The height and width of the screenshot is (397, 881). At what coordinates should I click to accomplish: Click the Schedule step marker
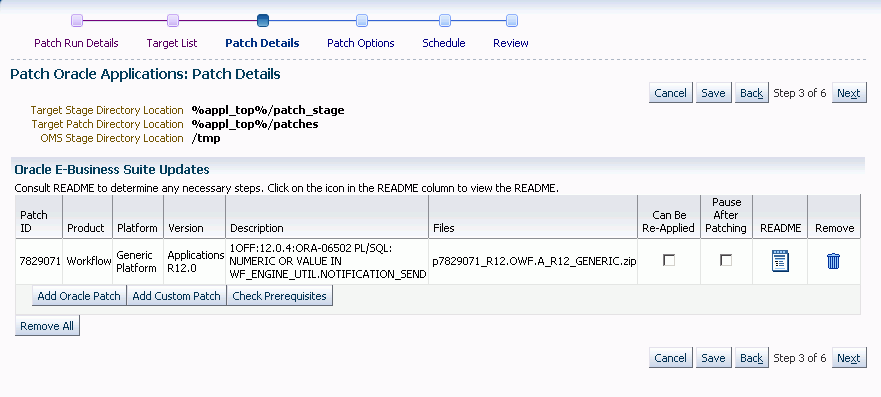coord(444,21)
